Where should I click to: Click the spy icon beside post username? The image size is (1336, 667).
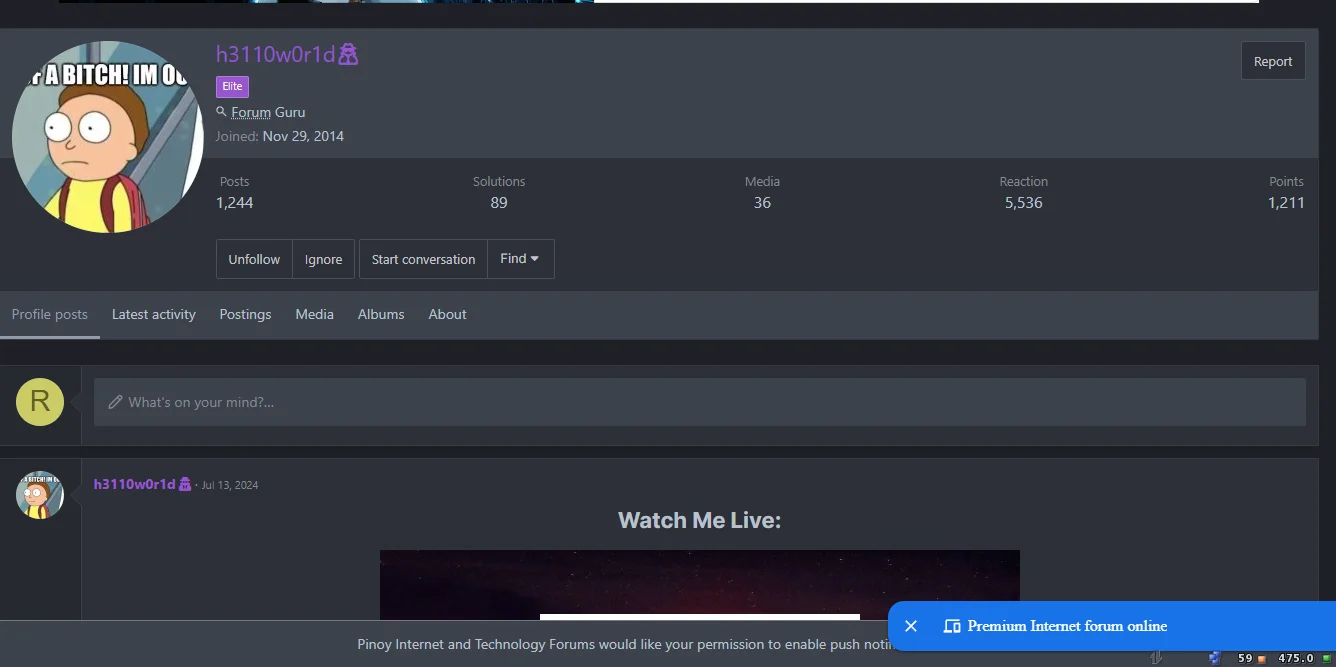pos(185,484)
